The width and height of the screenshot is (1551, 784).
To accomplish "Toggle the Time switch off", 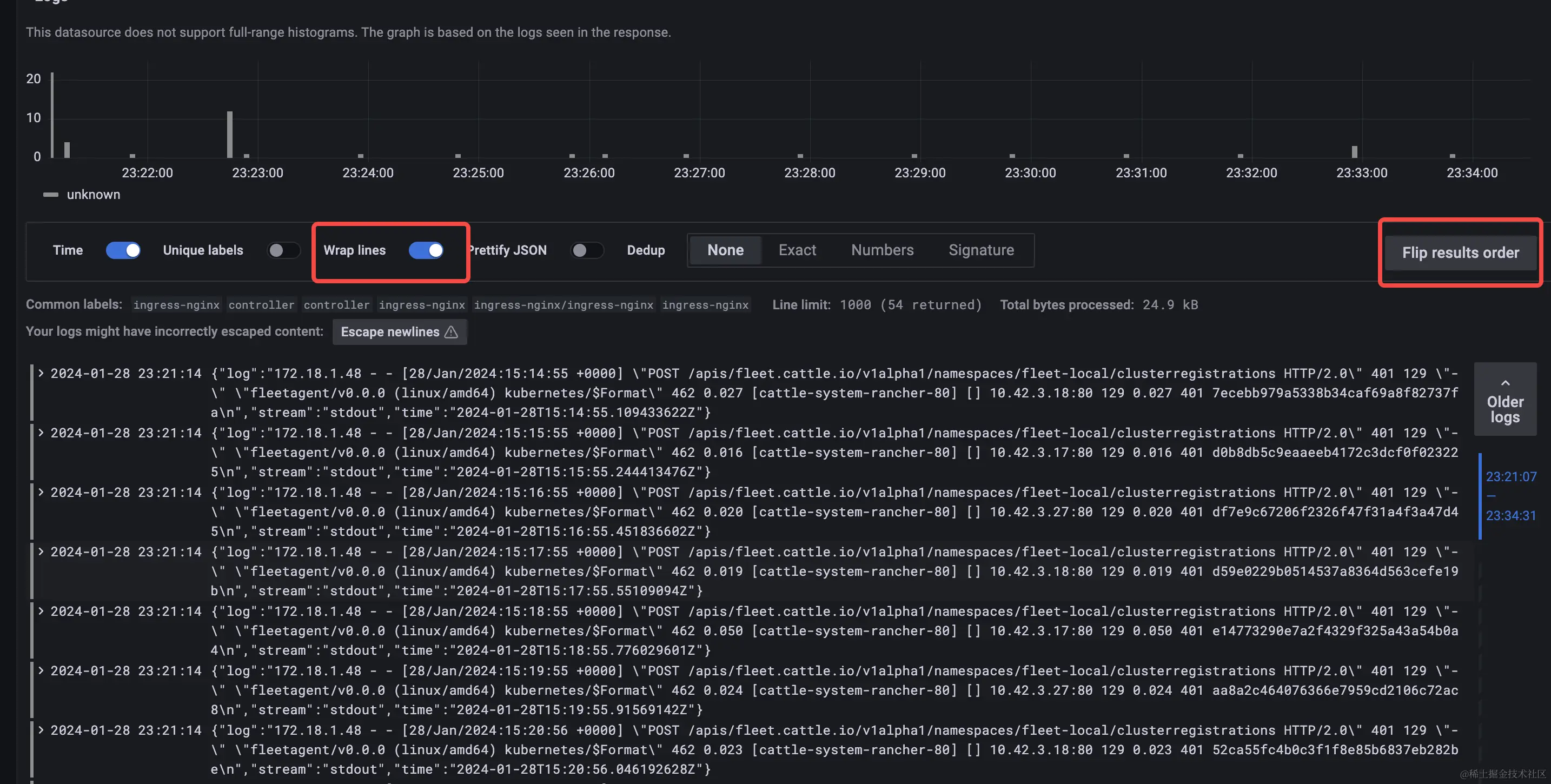I will pyautogui.click(x=123, y=250).
